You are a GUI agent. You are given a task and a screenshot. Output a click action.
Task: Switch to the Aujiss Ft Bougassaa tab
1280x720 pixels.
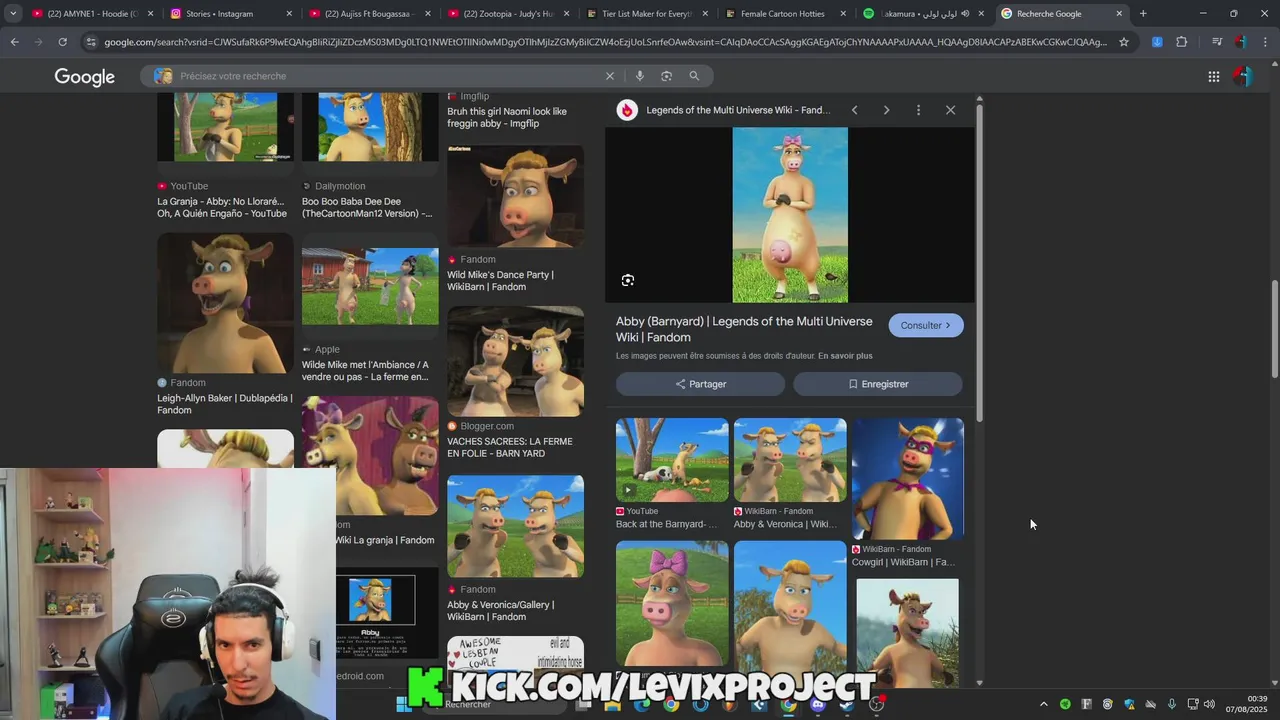[368, 14]
